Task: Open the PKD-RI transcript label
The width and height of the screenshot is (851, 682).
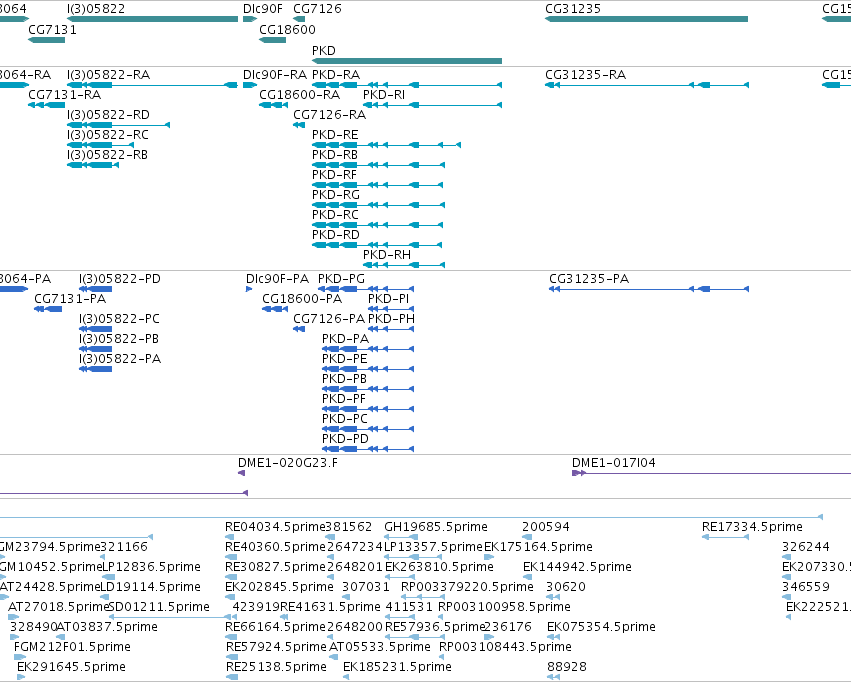Action: click(x=384, y=94)
